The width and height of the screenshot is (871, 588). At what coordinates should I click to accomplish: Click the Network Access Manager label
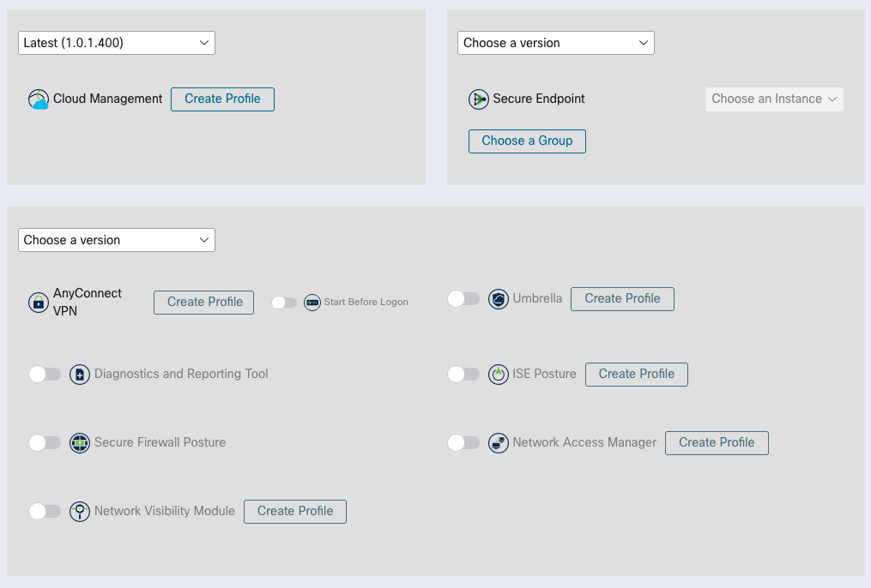[584, 443]
